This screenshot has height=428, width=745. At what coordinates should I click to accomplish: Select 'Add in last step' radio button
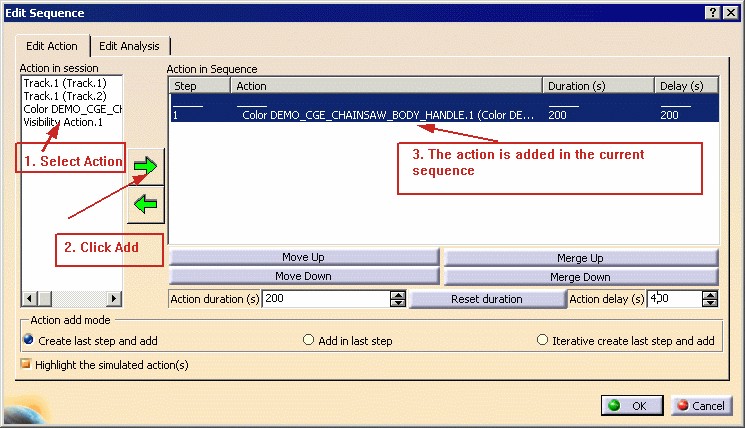(x=309, y=340)
